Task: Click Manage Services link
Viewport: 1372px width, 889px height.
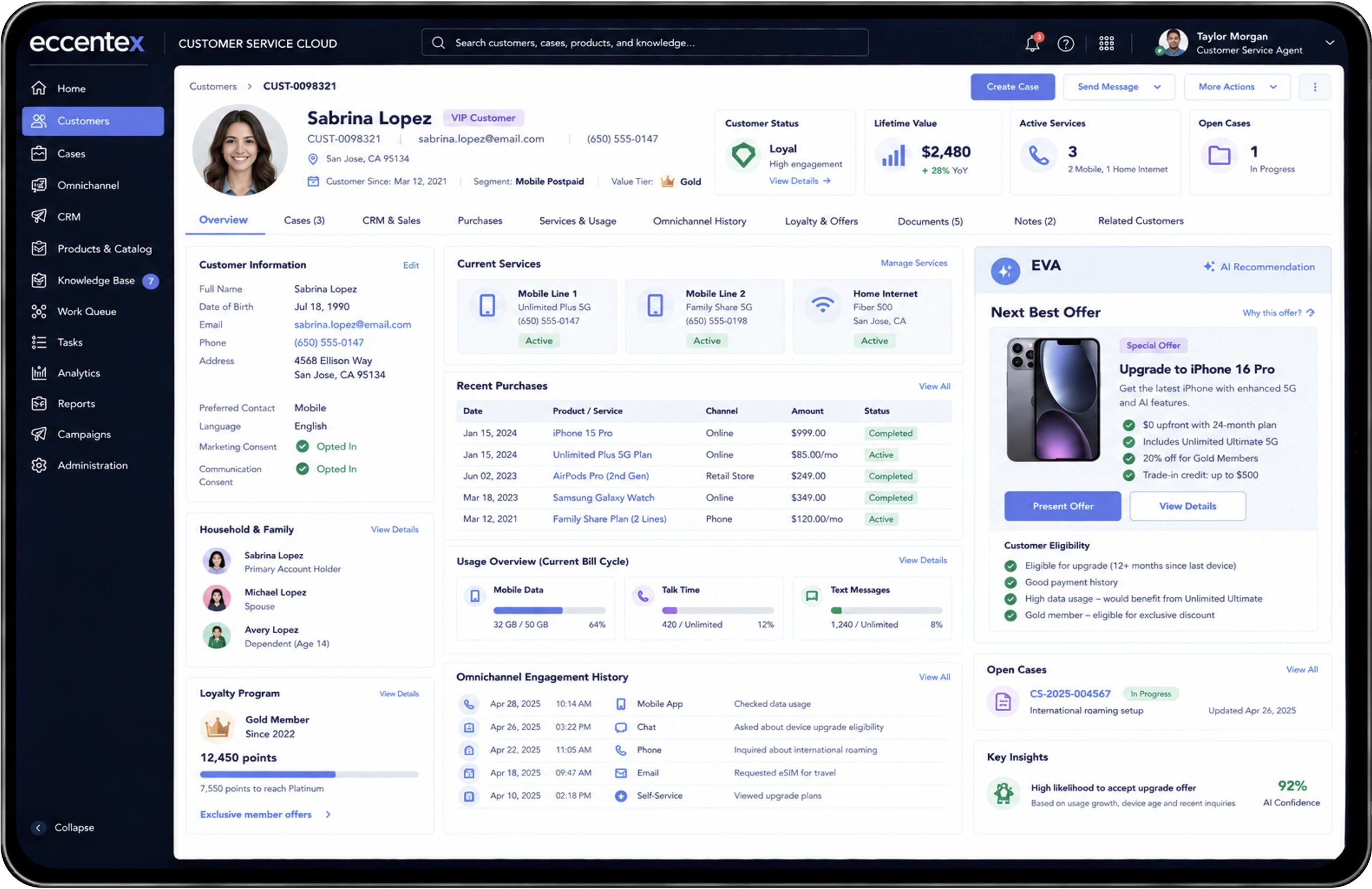Action: point(914,263)
